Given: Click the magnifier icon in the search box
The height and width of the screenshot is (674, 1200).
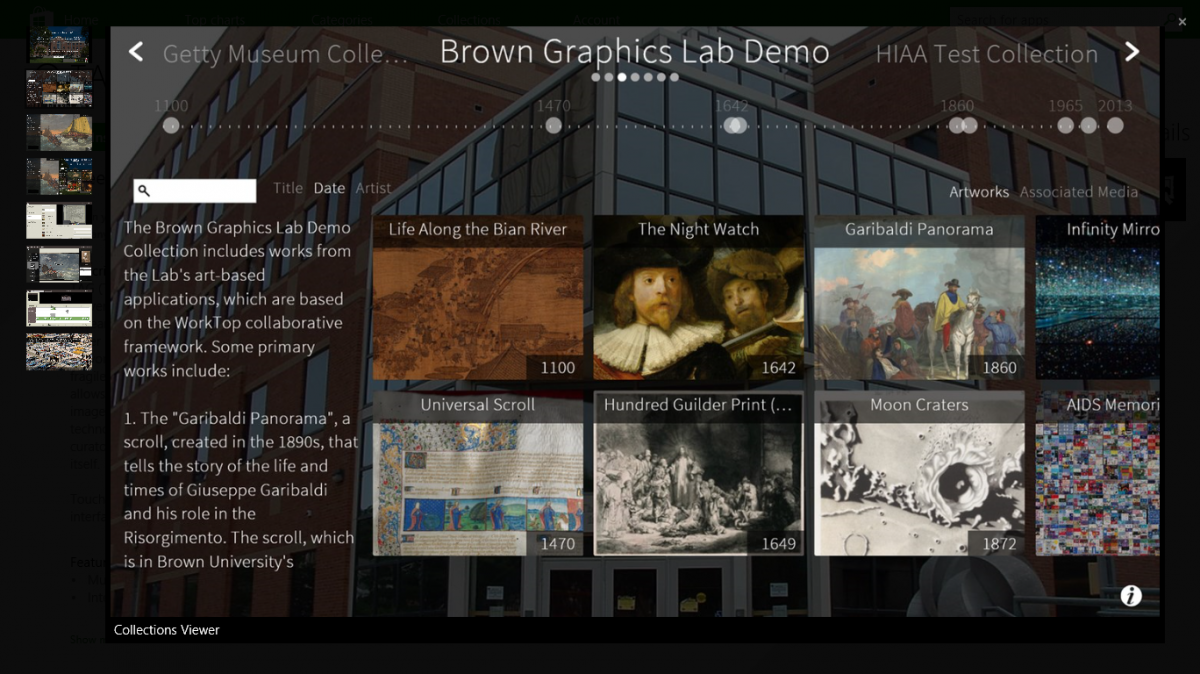Looking at the screenshot, I should tap(144, 190).
